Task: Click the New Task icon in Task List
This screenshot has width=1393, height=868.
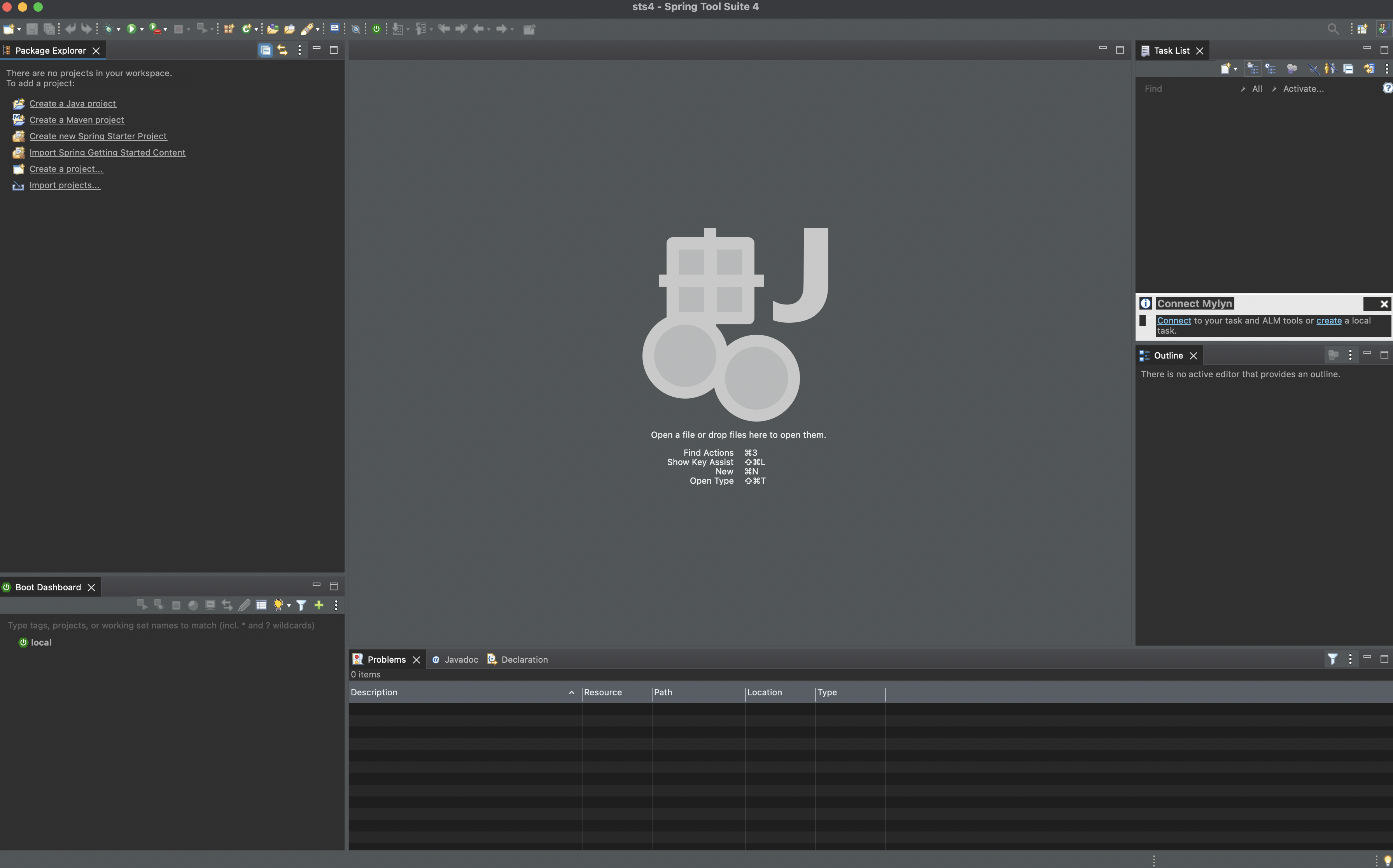Action: 1225,69
